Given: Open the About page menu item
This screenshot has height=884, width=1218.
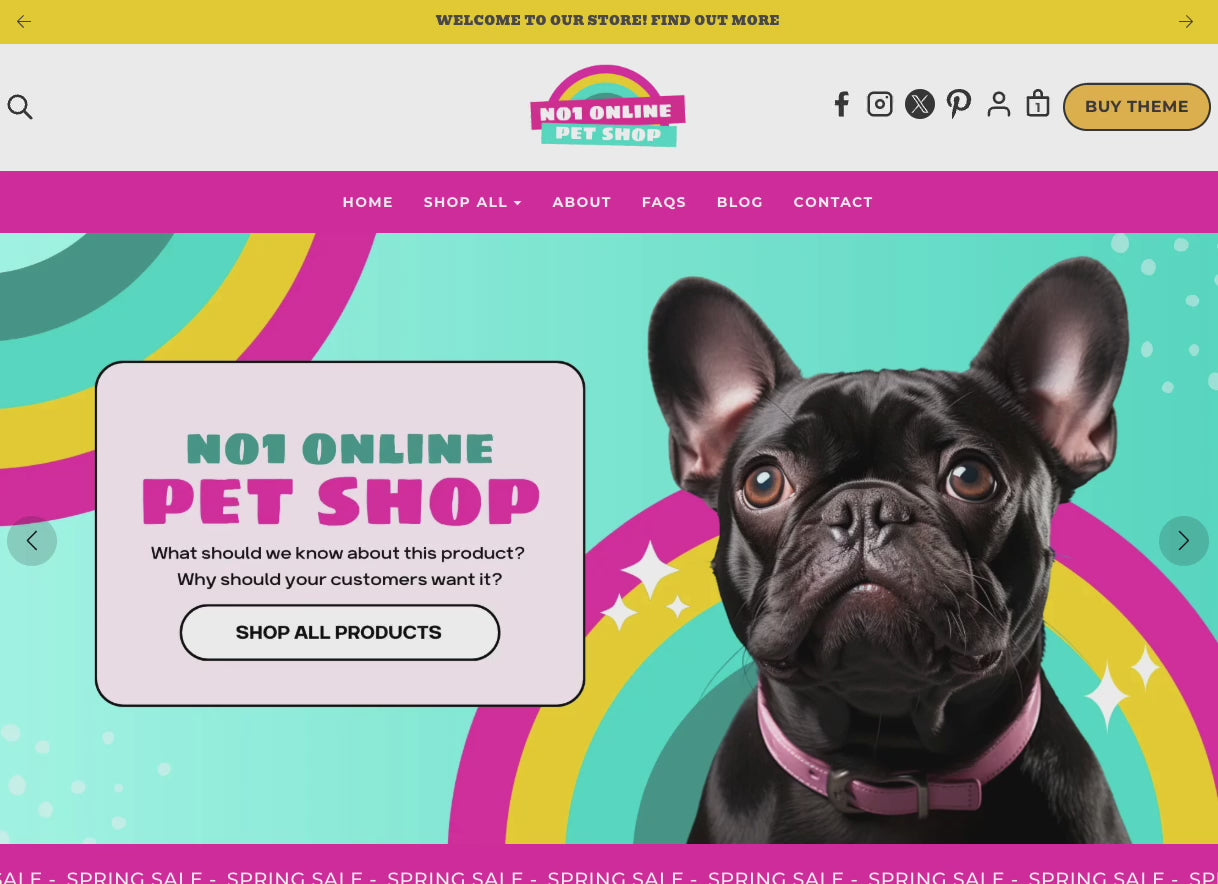Looking at the screenshot, I should coord(582,202).
